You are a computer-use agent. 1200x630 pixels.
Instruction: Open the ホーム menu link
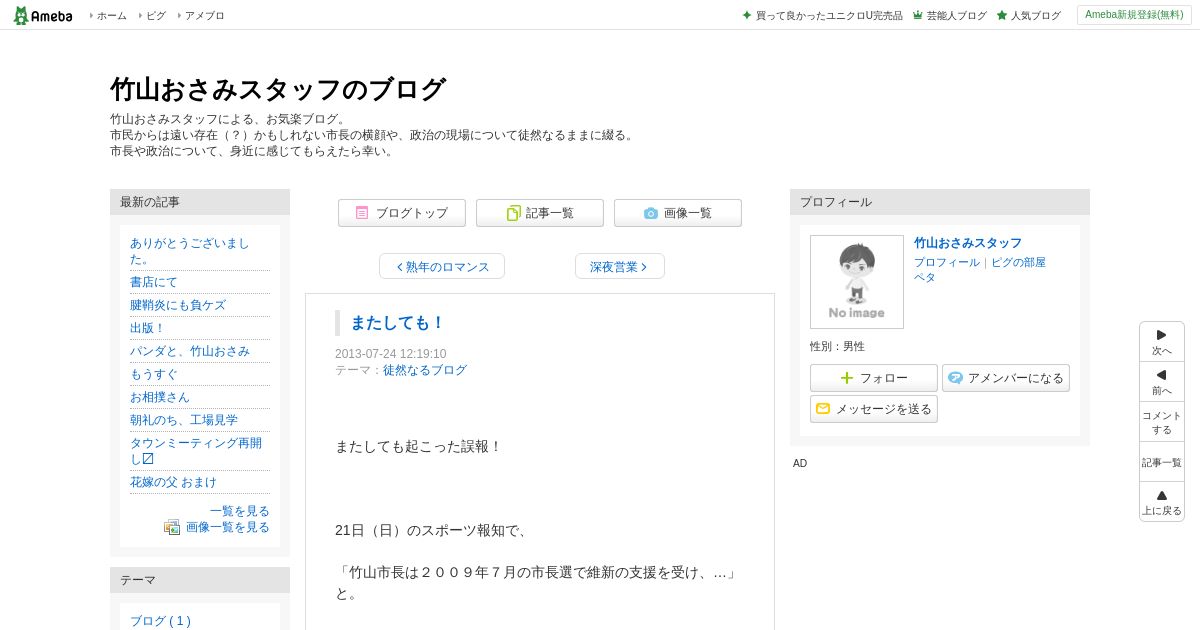point(111,15)
